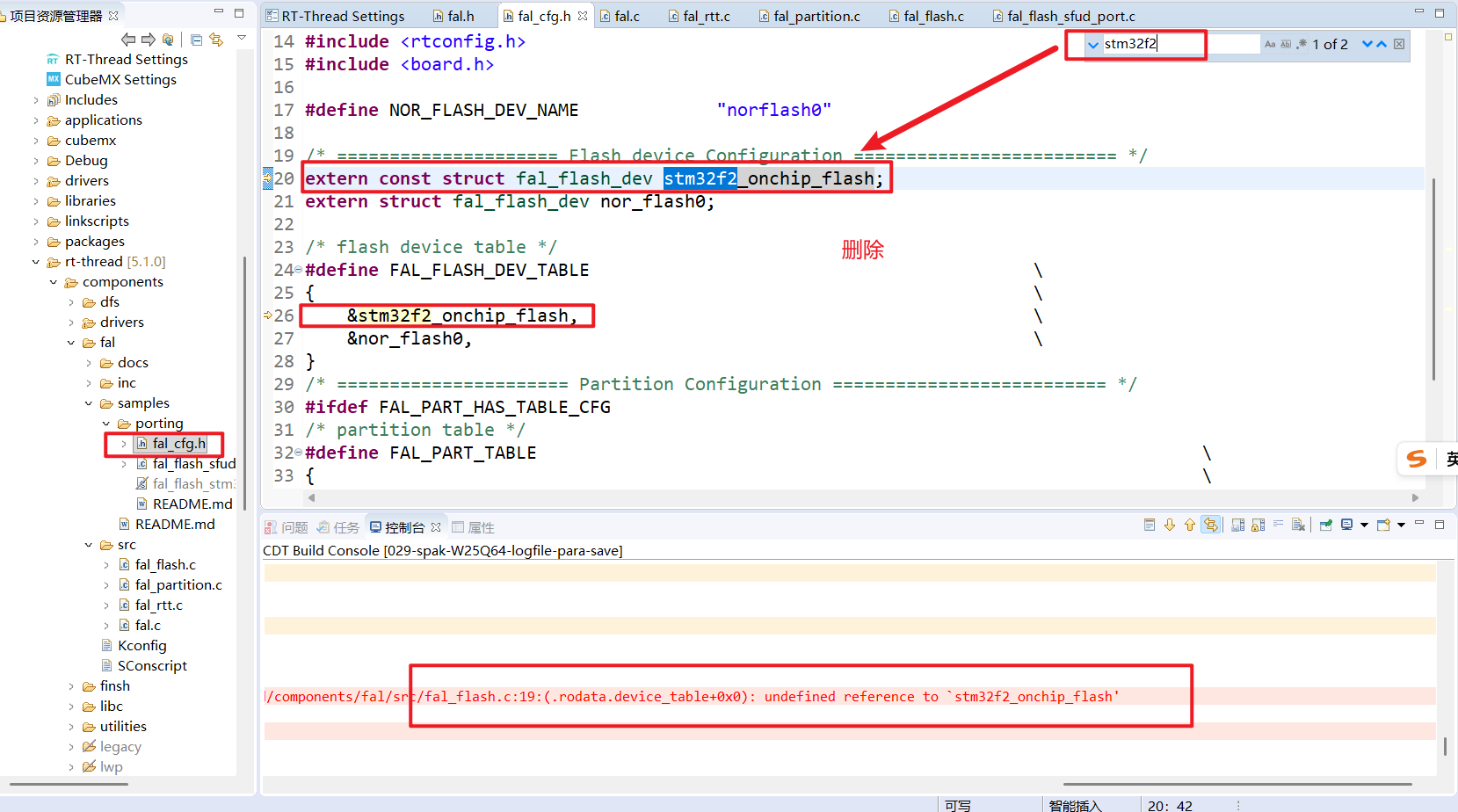Open find bar search history dropdown

[1093, 45]
